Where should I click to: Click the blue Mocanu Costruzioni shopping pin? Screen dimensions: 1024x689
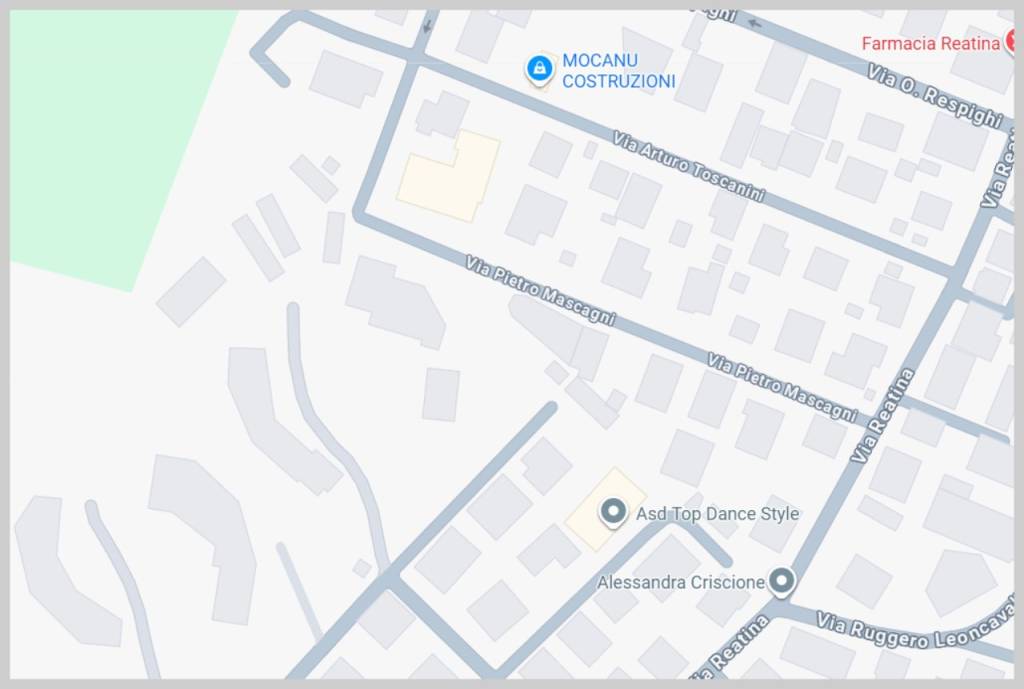click(539, 69)
